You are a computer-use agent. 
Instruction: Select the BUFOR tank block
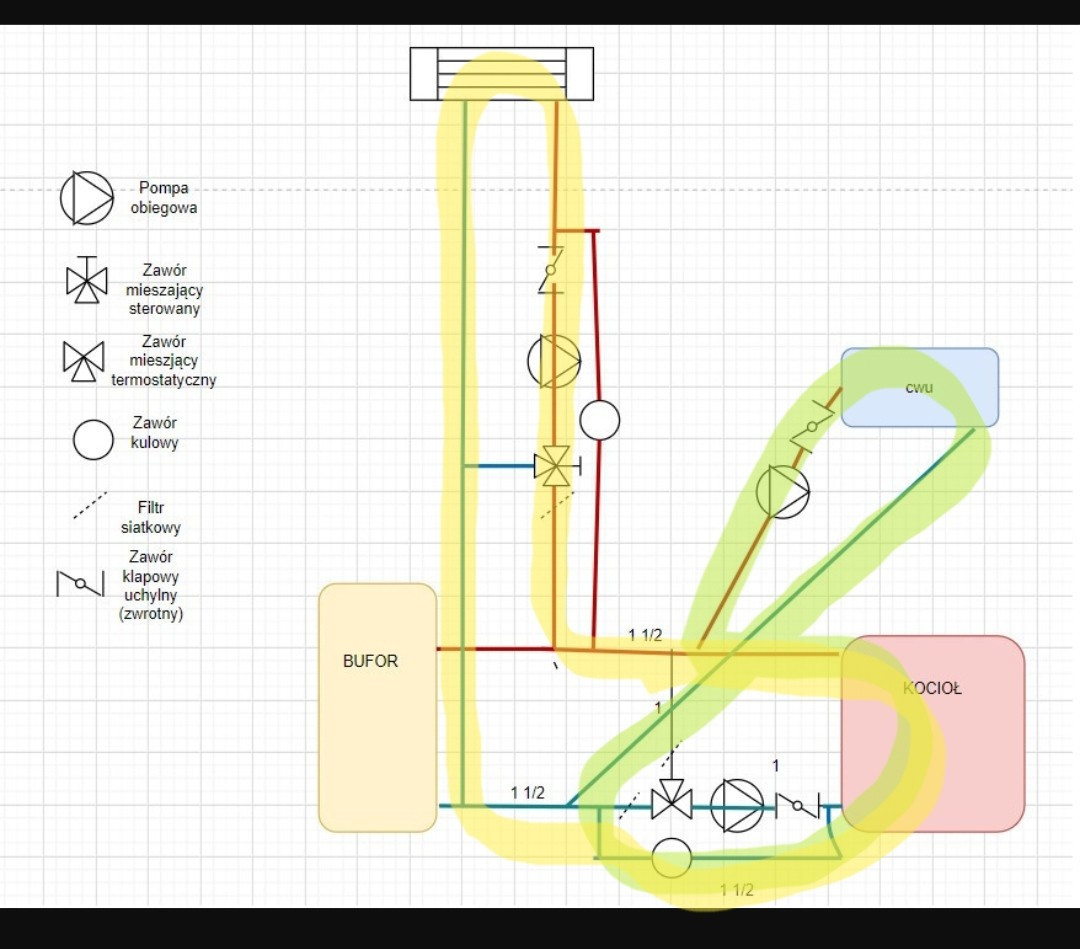point(377,707)
